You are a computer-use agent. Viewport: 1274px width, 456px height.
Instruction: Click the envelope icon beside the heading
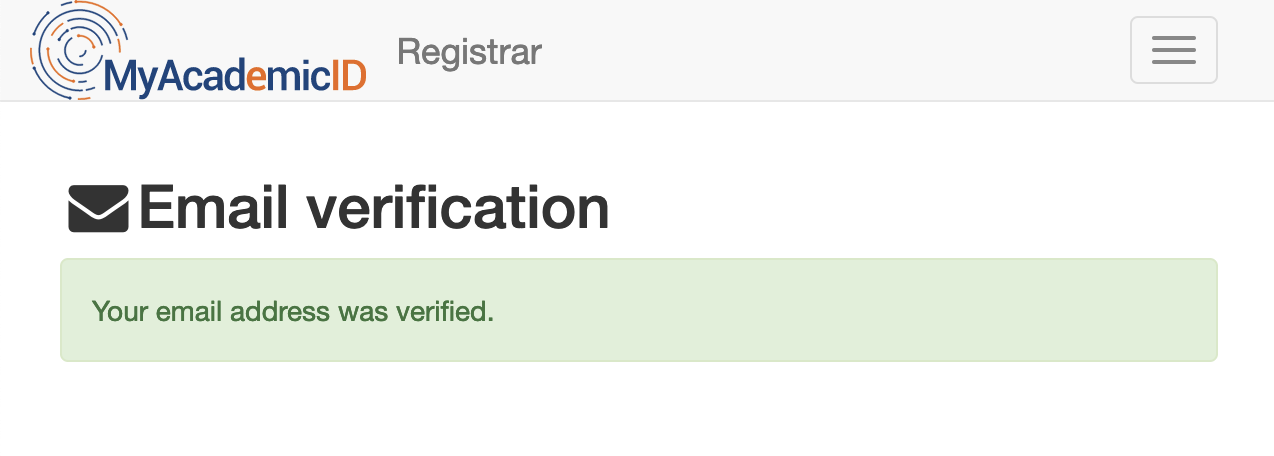98,209
